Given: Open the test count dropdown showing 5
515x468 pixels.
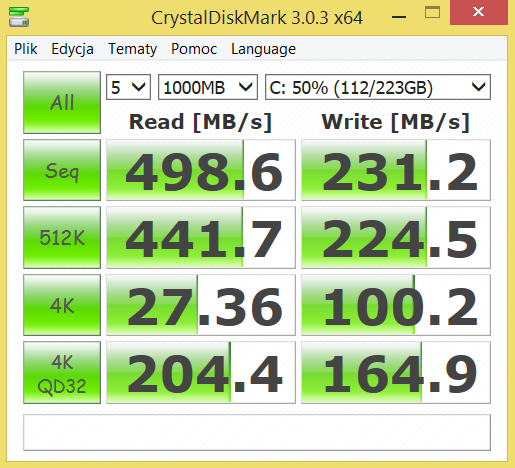Looking at the screenshot, I should point(128,87).
